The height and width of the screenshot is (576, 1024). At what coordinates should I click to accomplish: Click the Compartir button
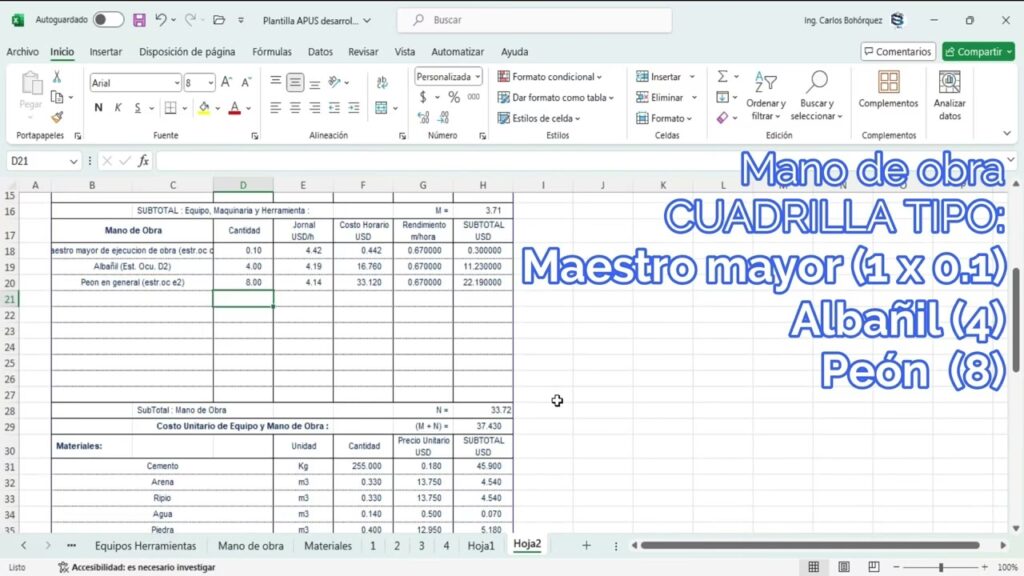(978, 52)
